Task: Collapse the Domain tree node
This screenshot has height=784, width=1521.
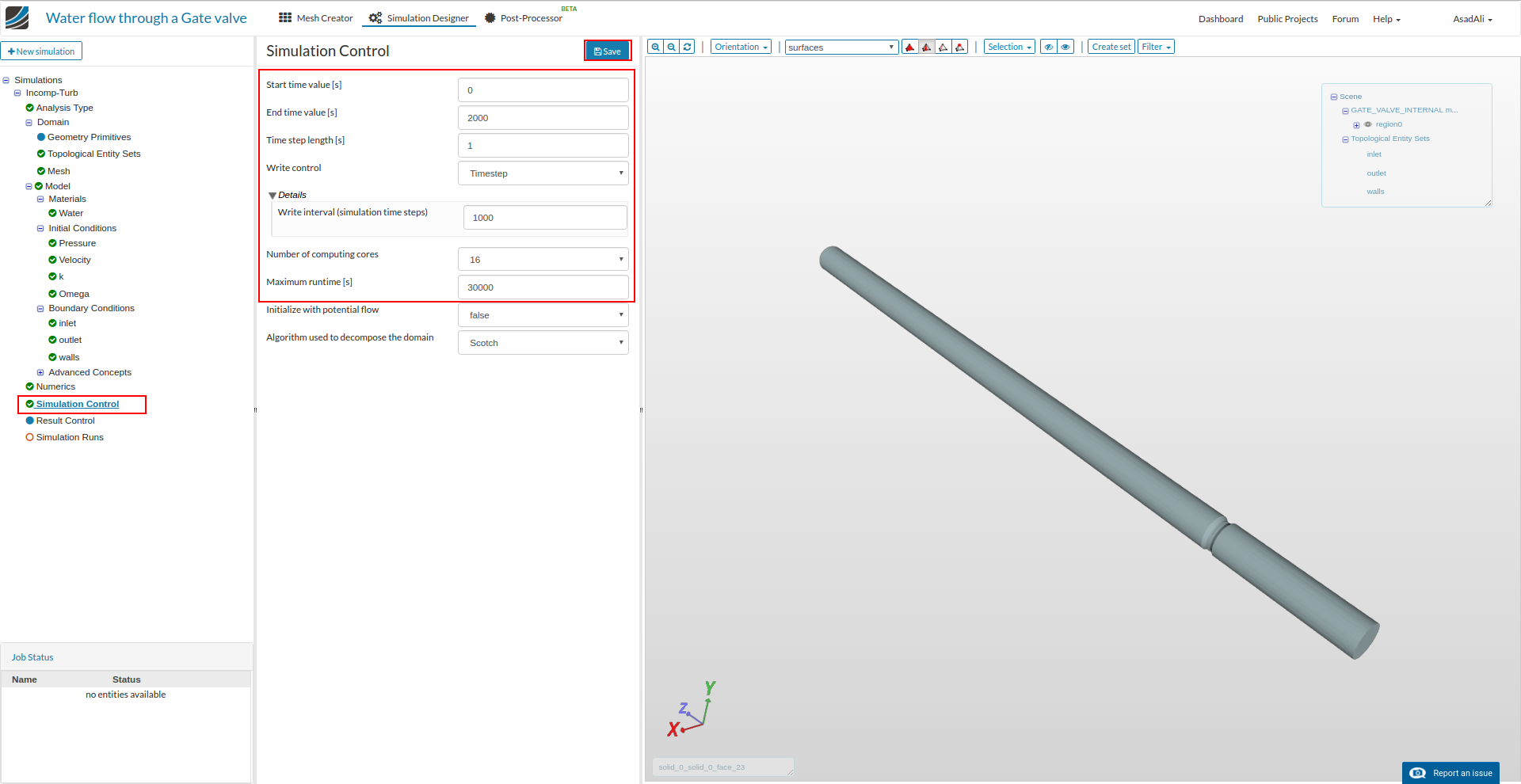Action: click(x=29, y=123)
